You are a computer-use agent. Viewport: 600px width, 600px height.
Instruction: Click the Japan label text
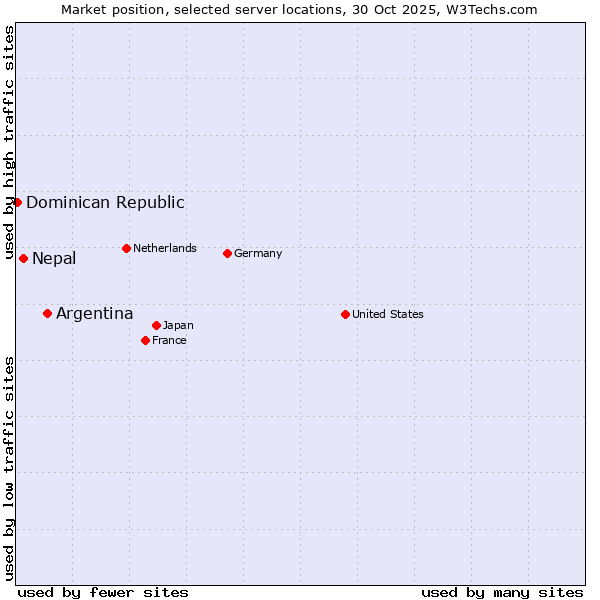[178, 325]
